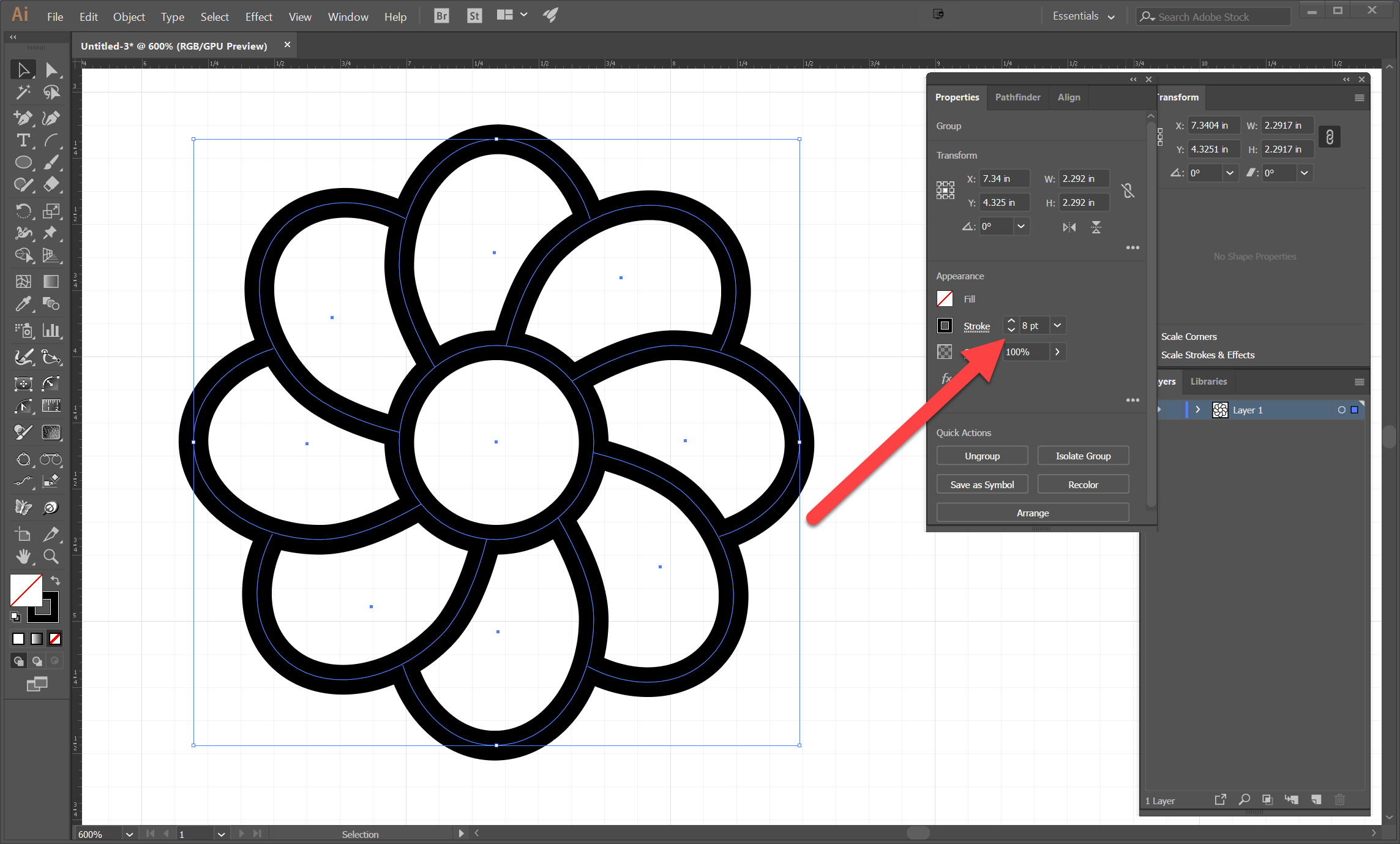Click the Stroke color swatch

[x=945, y=325]
